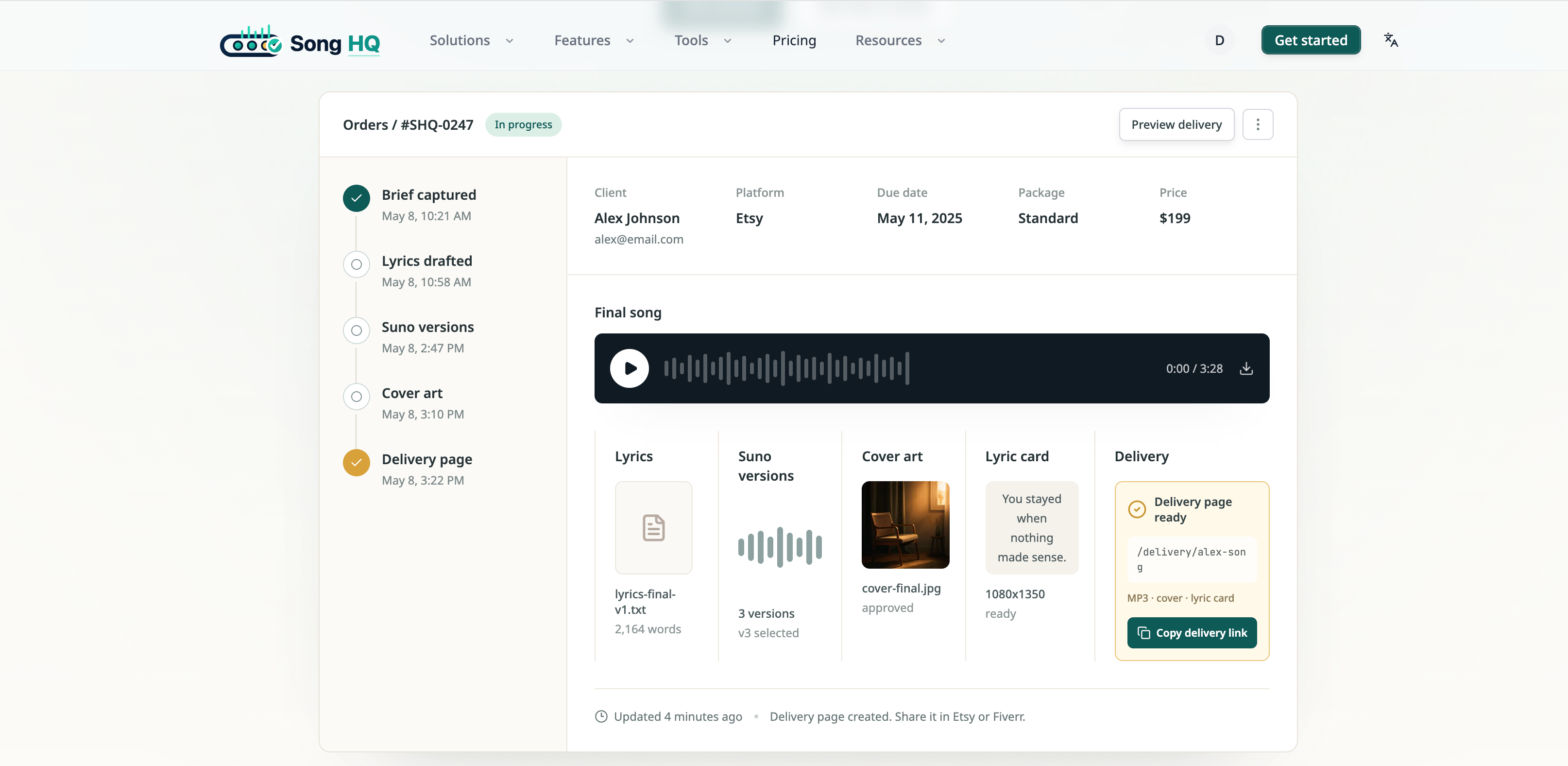Image resolution: width=1568 pixels, height=766 pixels.
Task: Click the Delivery page ready check icon
Action: coord(1137,509)
